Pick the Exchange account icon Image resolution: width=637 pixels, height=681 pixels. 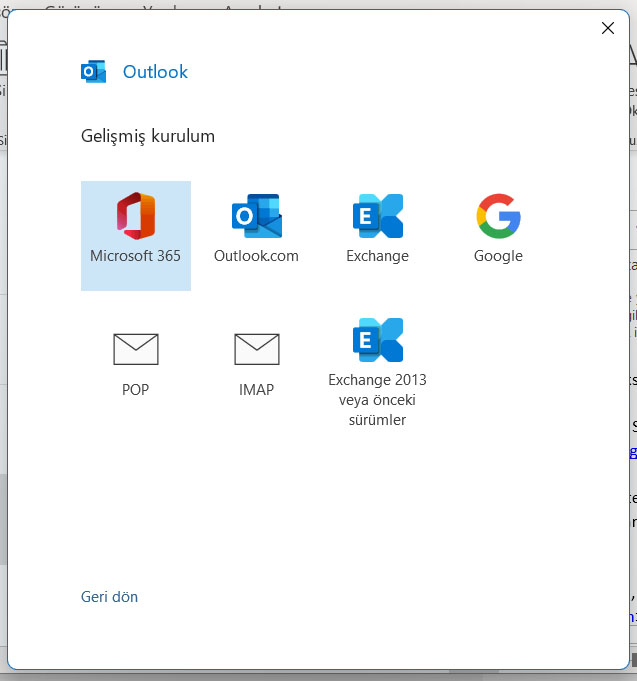coord(377,216)
